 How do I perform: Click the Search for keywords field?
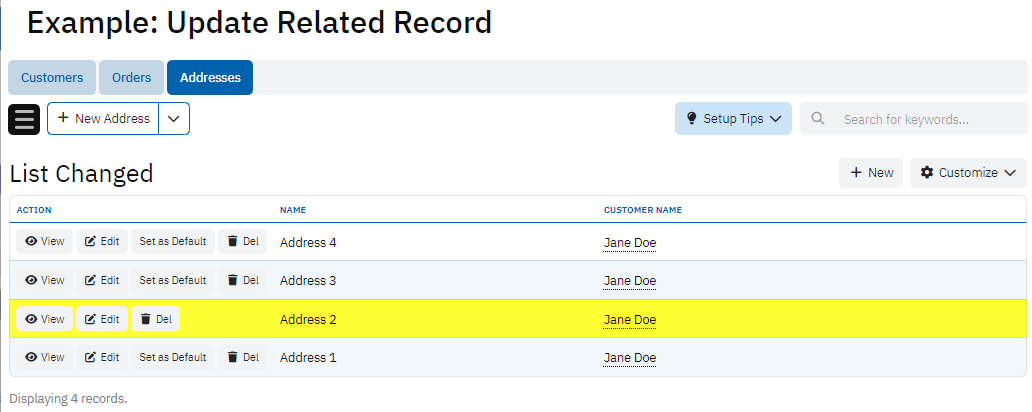[925, 119]
